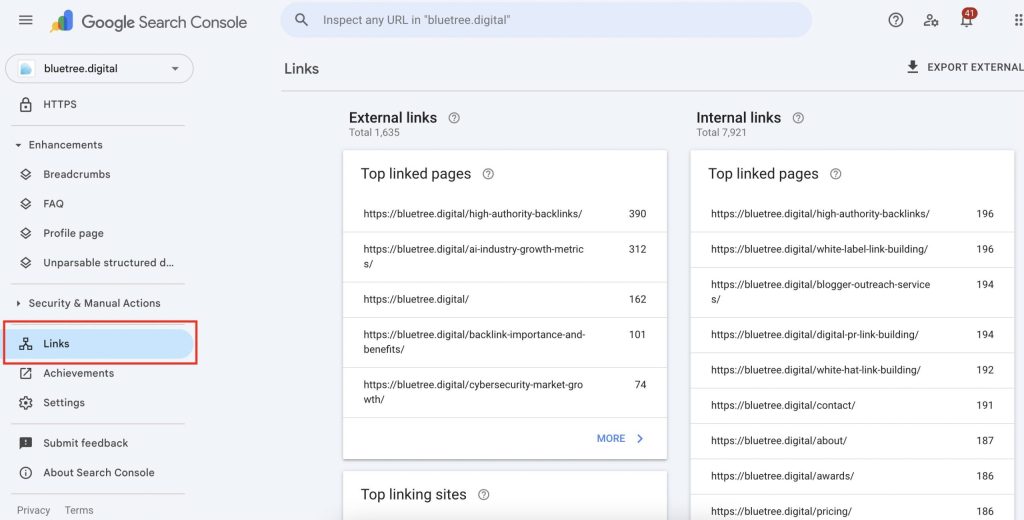The height and width of the screenshot is (520, 1024).
Task: Click the URL inspection search field
Action: point(546,20)
